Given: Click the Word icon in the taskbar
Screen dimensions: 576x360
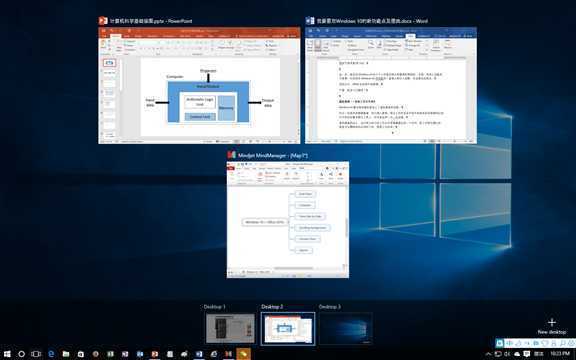Looking at the screenshot, I should [x=199, y=354].
